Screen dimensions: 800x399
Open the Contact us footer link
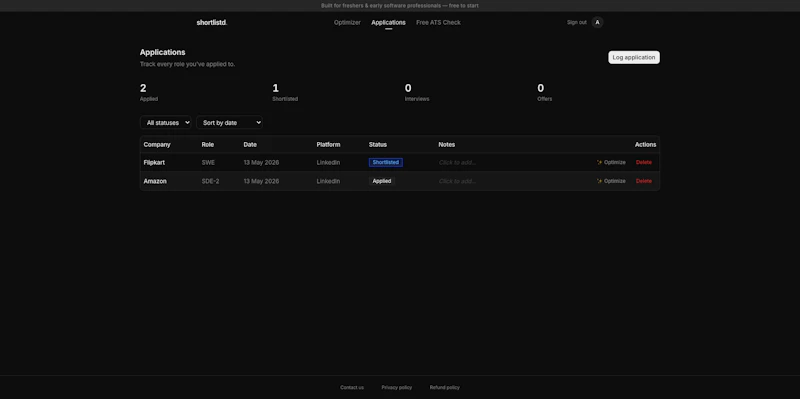[352, 387]
